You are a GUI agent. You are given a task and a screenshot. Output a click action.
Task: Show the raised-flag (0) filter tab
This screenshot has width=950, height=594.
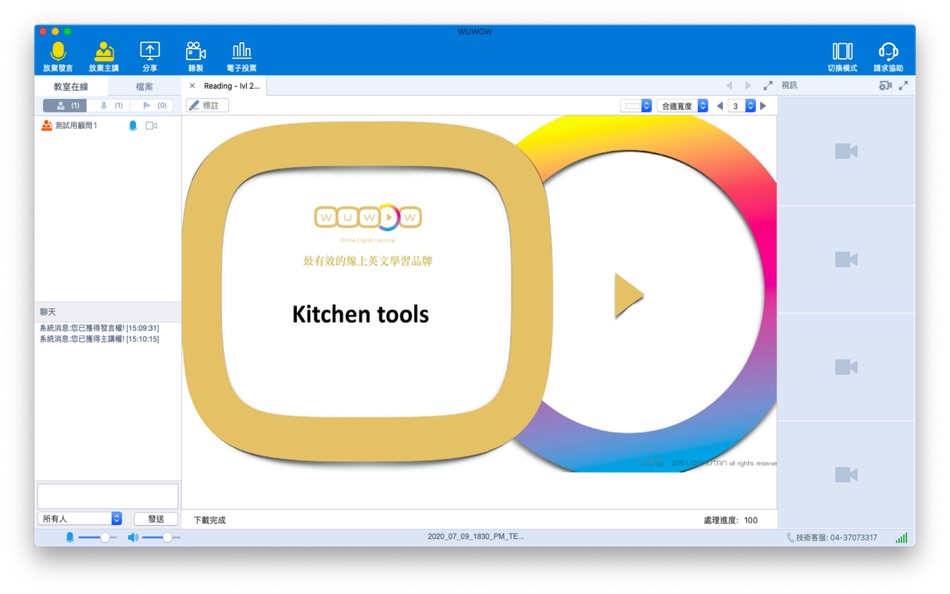click(153, 105)
